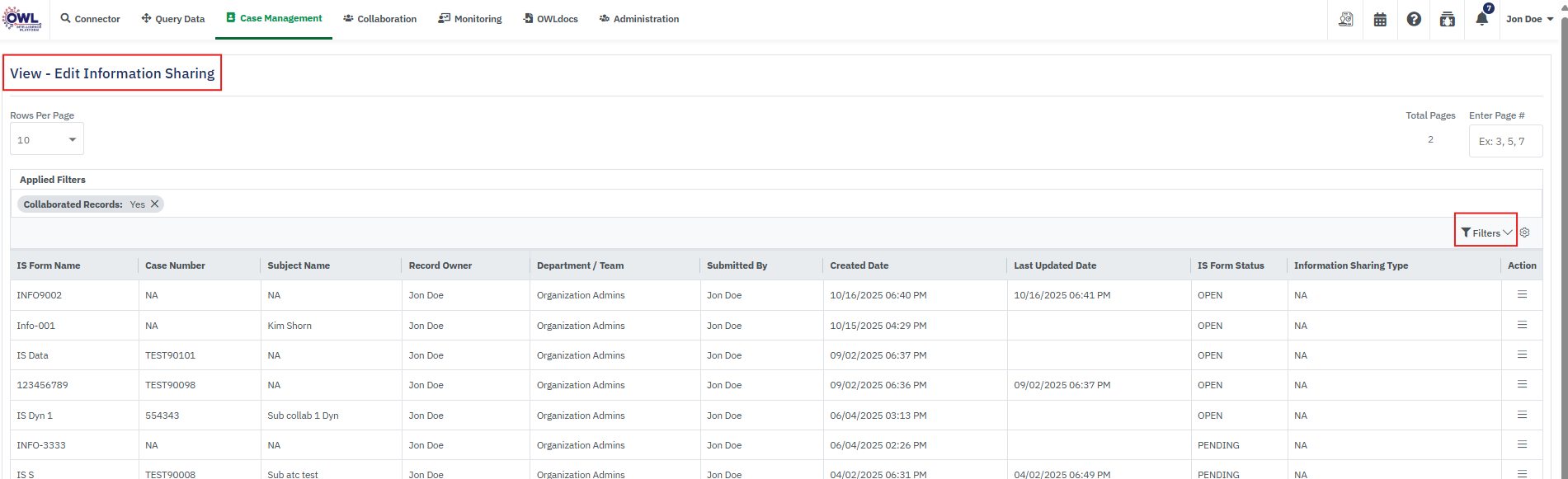
Task: Remove the Collaborated Records filter chip
Action: 154,204
